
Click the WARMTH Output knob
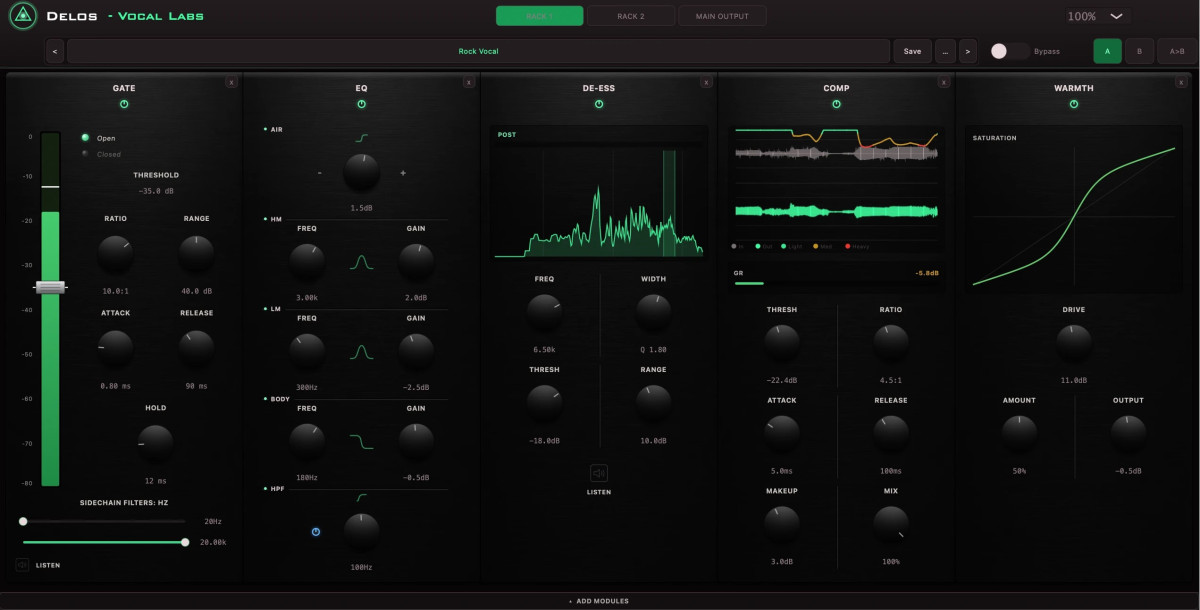tap(1128, 434)
